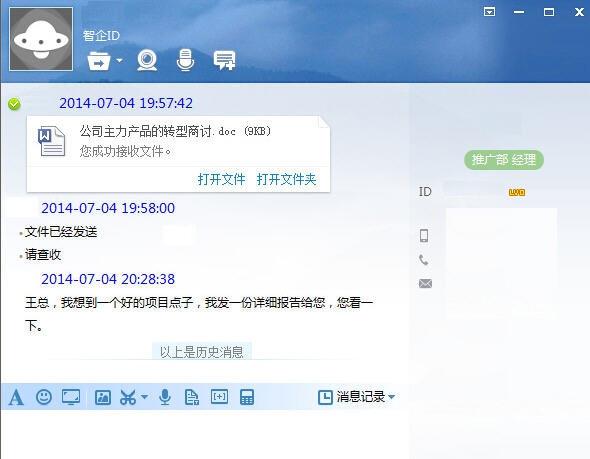Click the 推广部 经理 label badge
Image resolution: width=590 pixels, height=459 pixels.
pyautogui.click(x=503, y=160)
